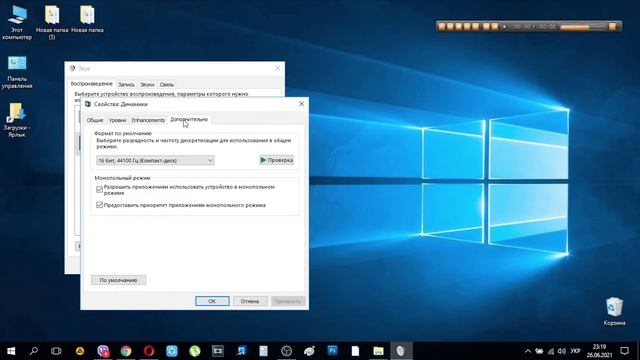The image size is (640, 360).
Task: Click the Проверка test button
Action: pos(277,160)
